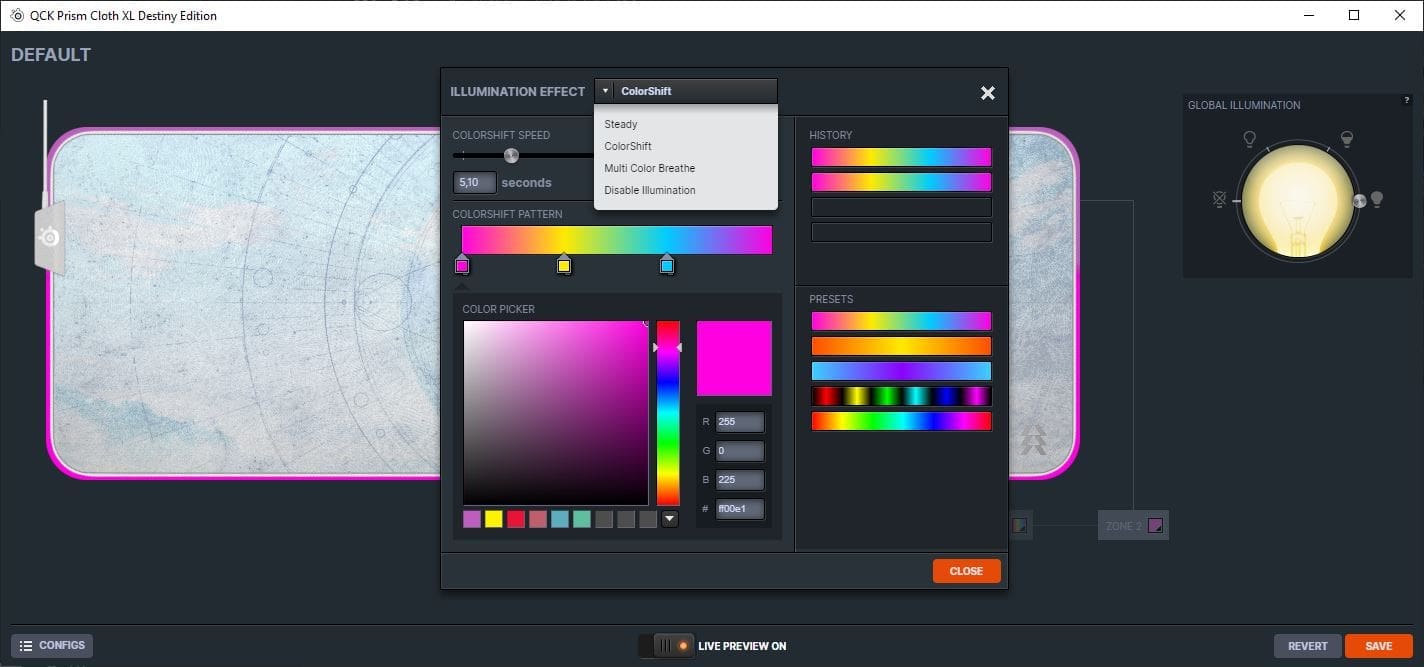
Task: Apply the blue-purple preset gradient
Action: click(901, 371)
